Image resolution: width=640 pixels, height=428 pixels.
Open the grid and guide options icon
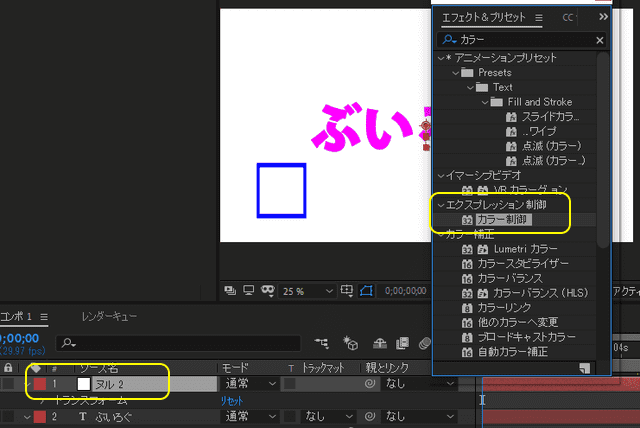pos(347,291)
